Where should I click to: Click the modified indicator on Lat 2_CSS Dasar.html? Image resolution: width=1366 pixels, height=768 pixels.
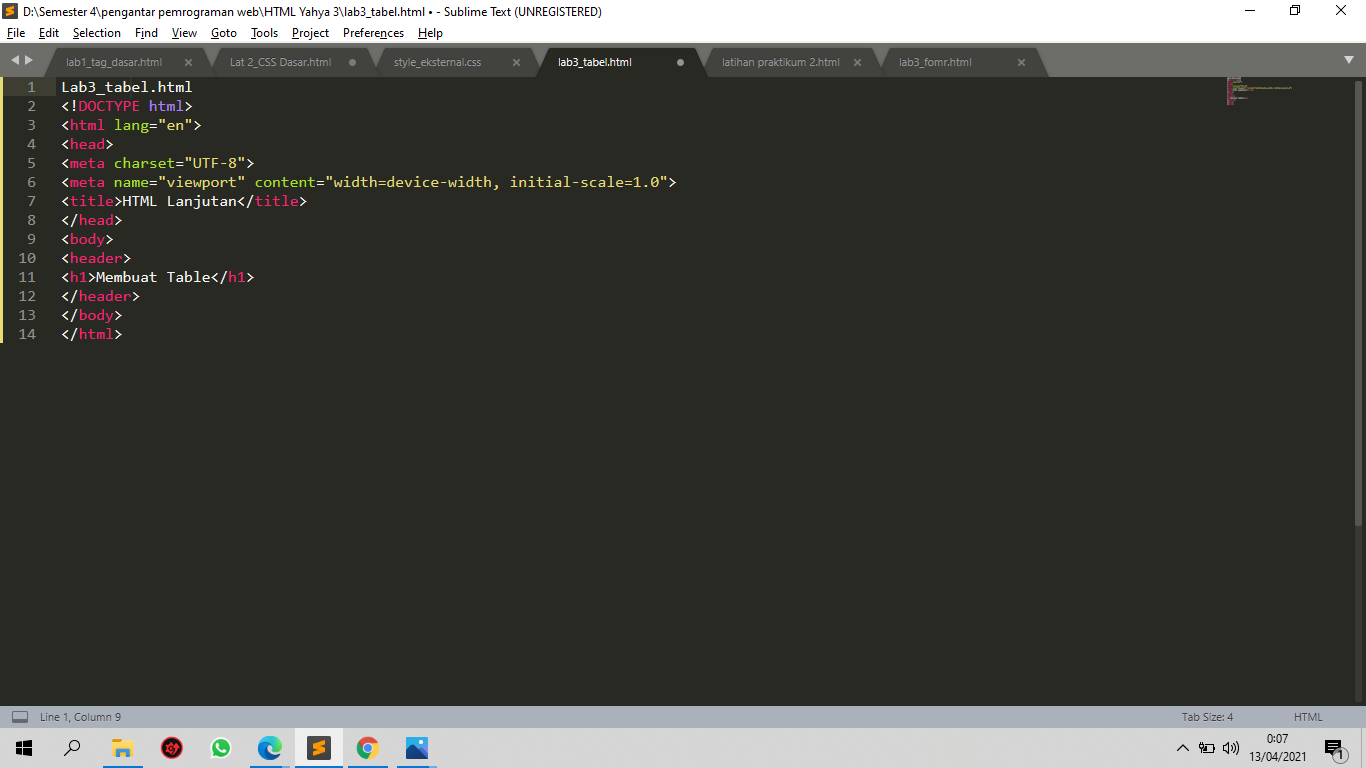pos(352,61)
